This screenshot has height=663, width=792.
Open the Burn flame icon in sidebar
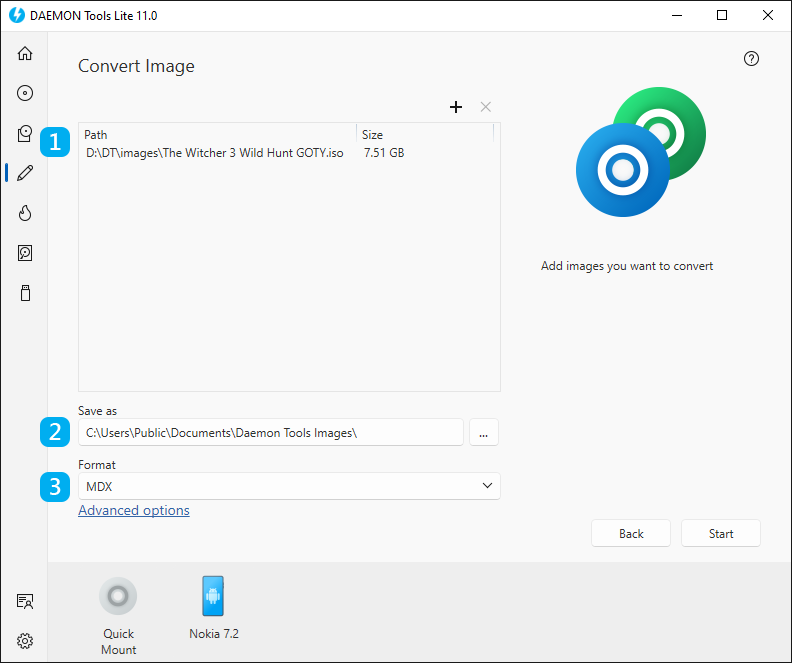tap(25, 213)
